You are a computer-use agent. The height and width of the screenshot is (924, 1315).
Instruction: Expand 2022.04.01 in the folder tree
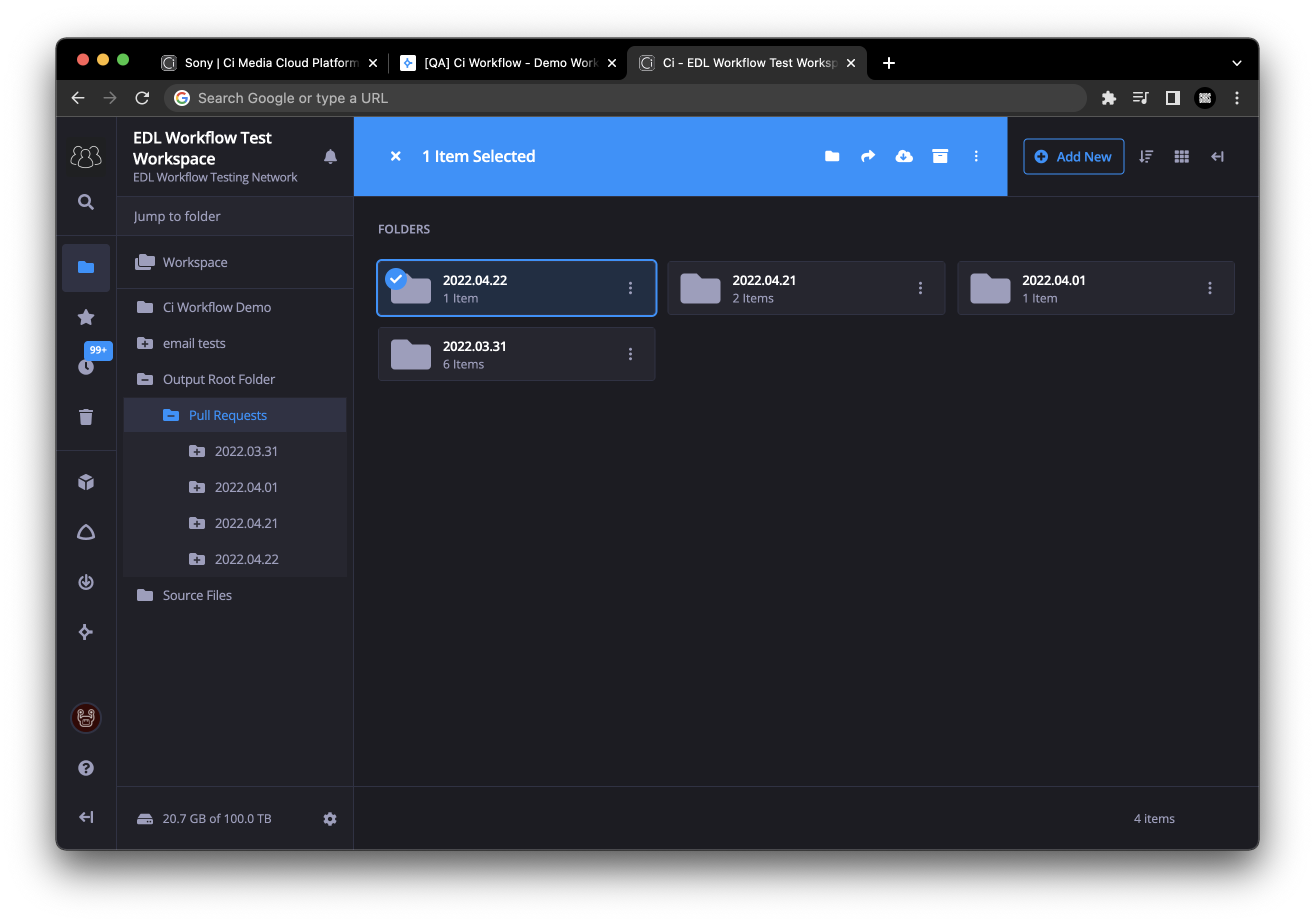pyautogui.click(x=196, y=487)
